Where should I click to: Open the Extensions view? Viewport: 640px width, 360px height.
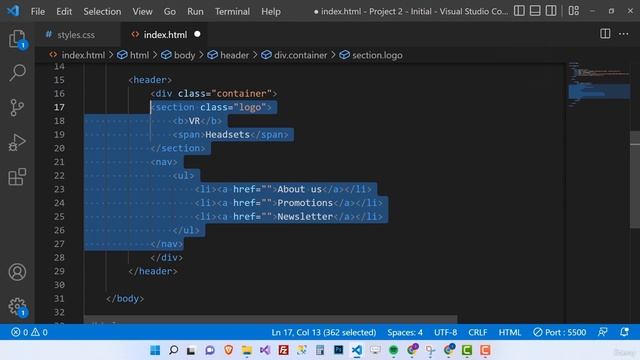17,177
